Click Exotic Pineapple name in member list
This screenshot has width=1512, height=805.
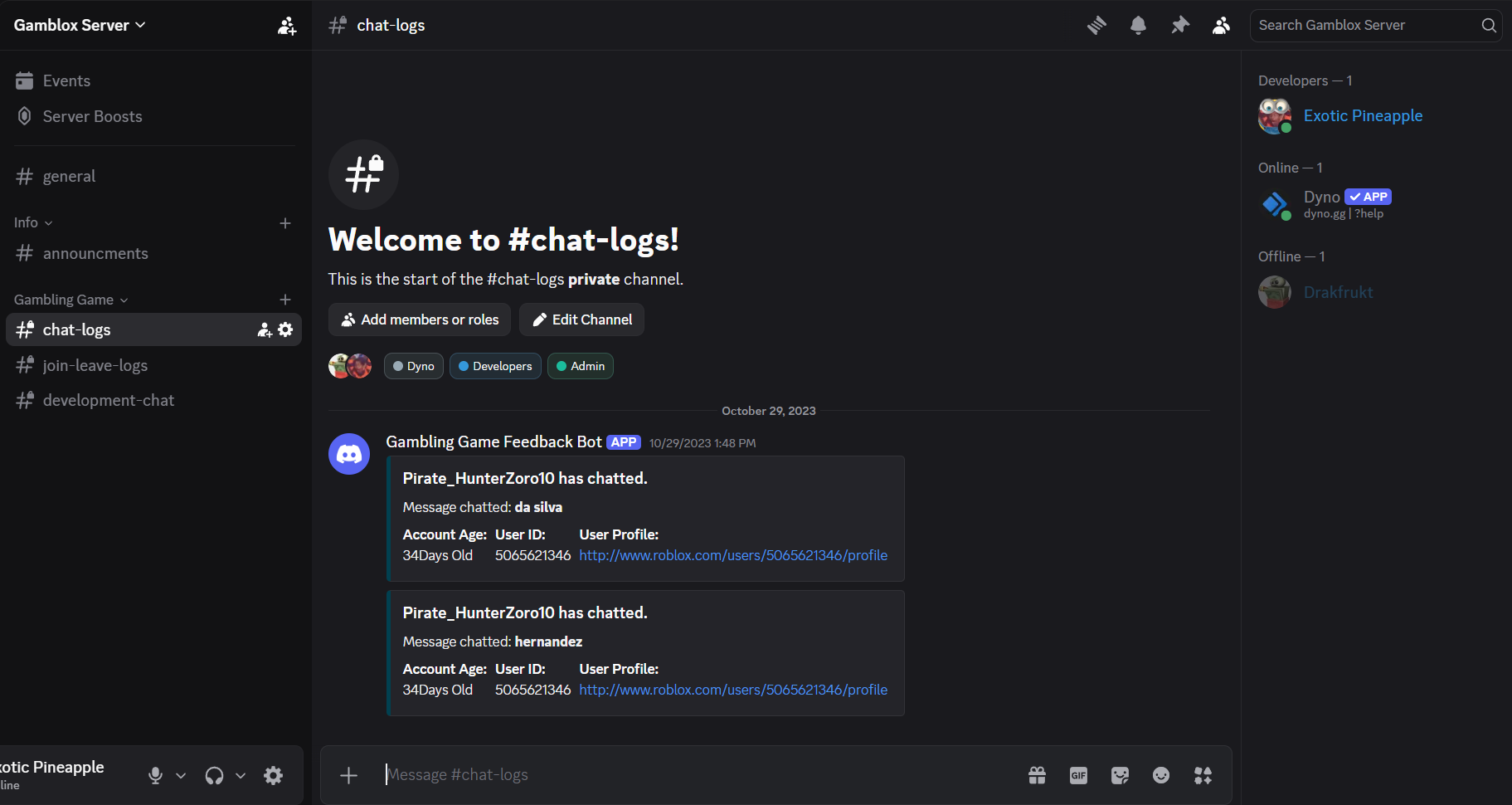(x=1363, y=116)
